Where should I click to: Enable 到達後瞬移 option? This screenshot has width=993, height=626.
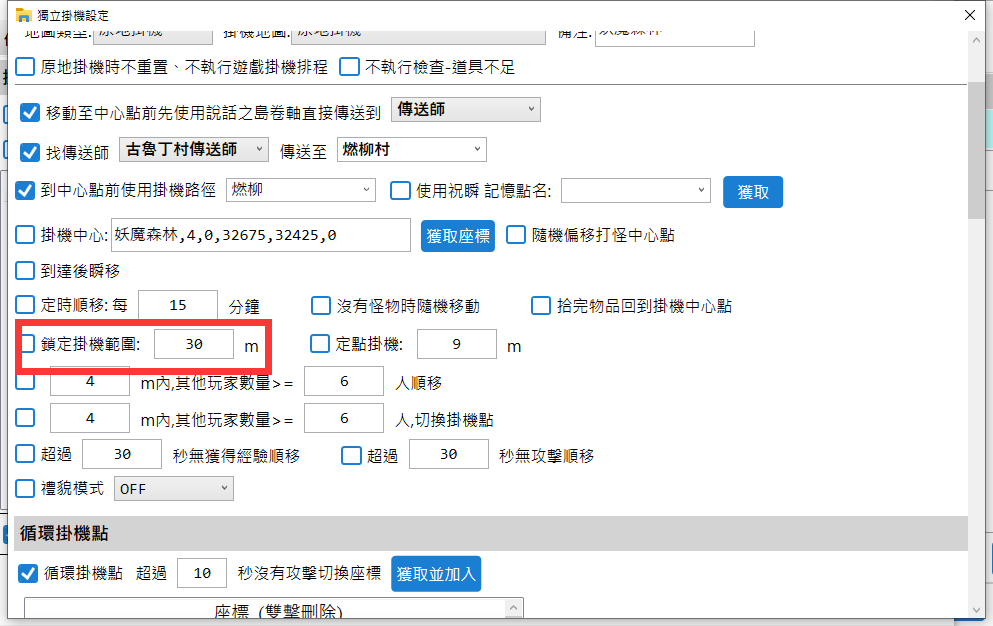click(x=26, y=270)
